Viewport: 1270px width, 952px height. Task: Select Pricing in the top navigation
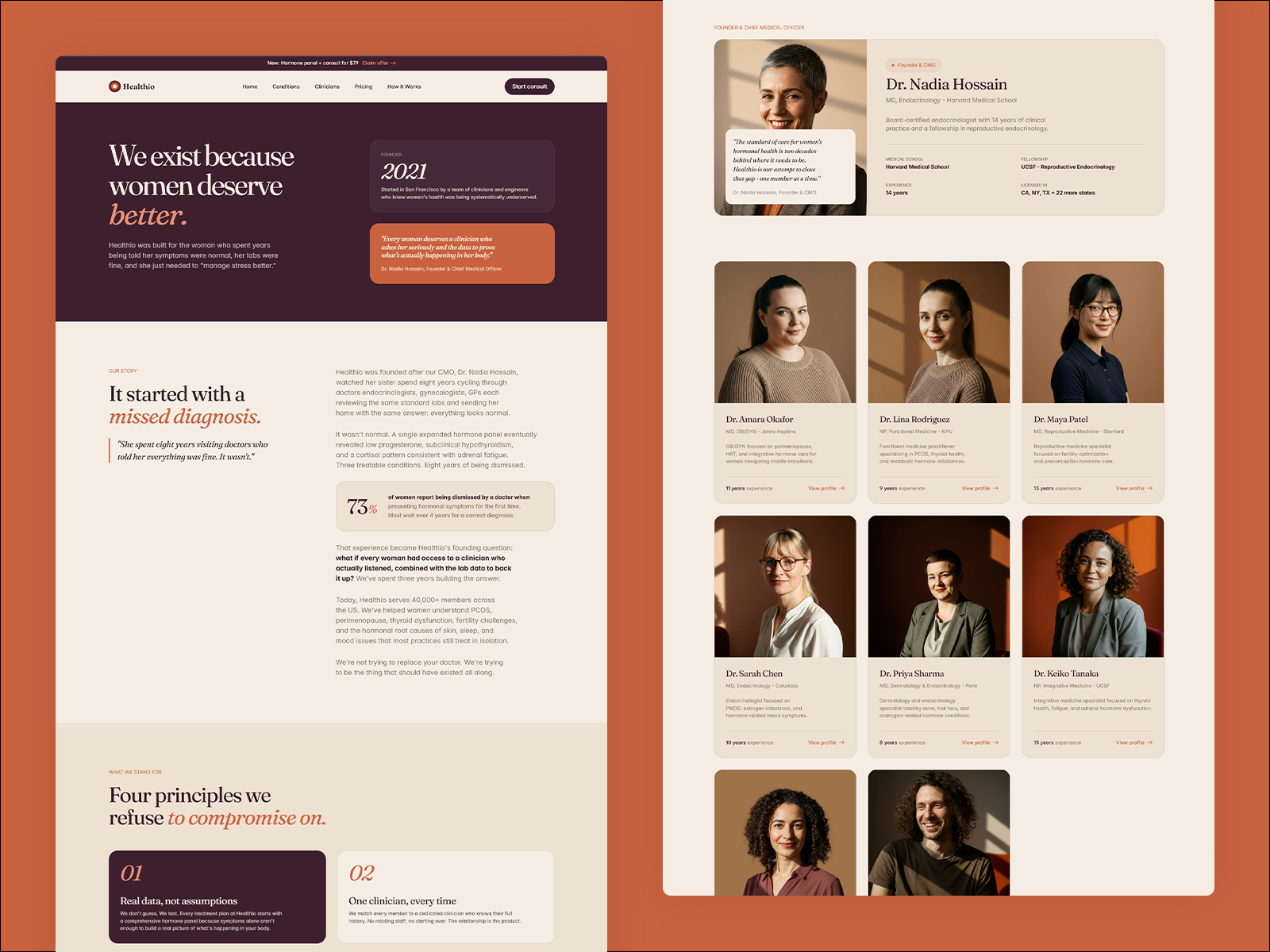click(364, 86)
